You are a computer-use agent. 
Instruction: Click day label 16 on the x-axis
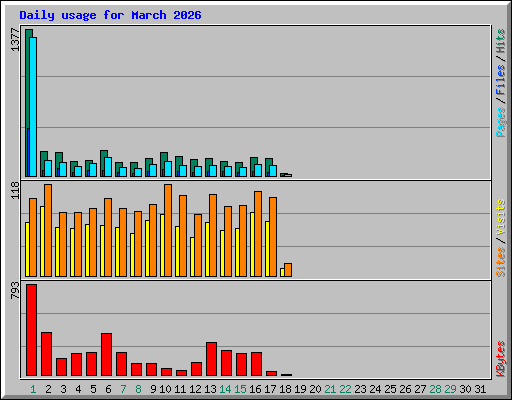click(x=255, y=389)
